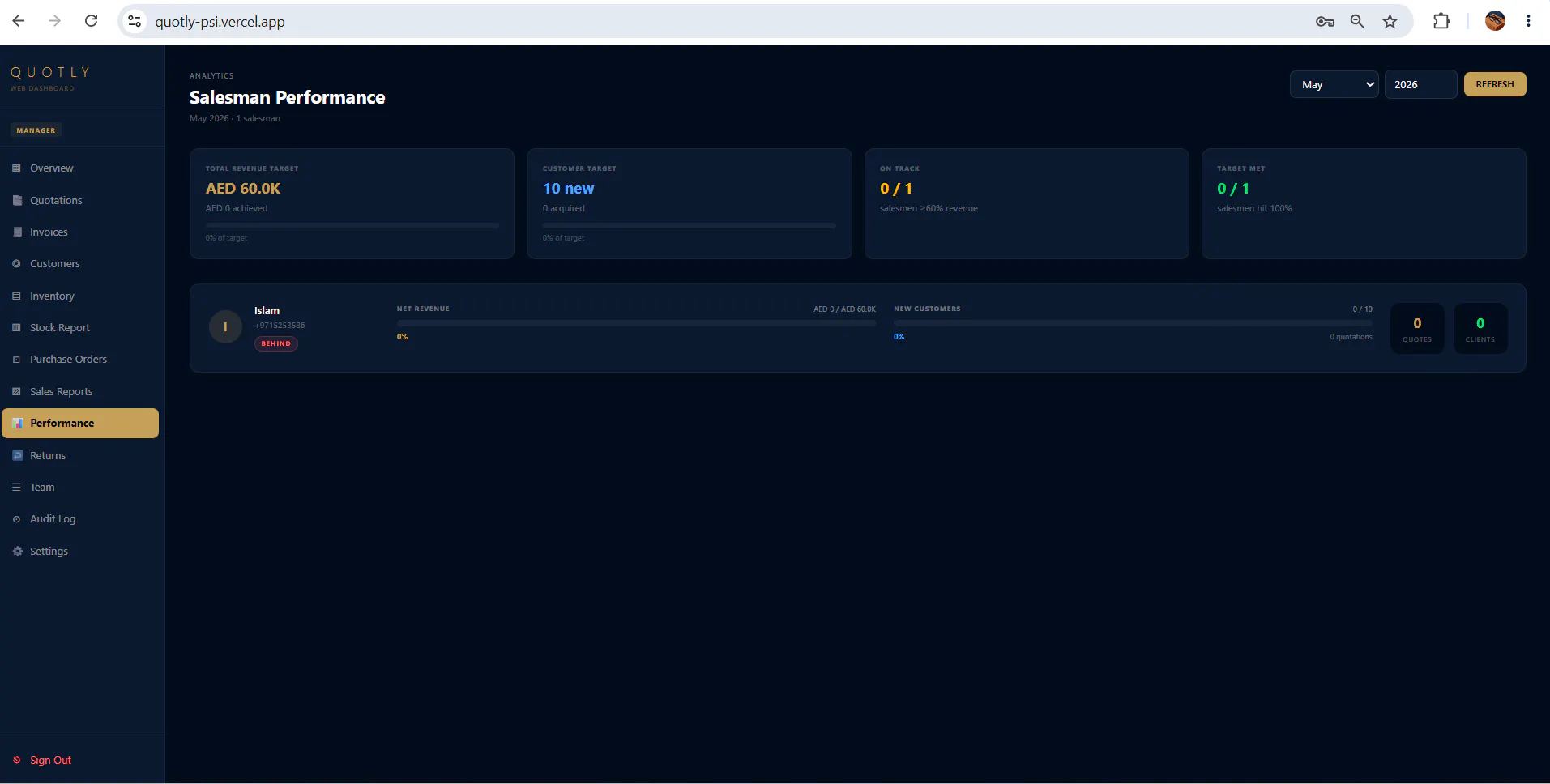Screen dimensions: 1550x784
Task: Click the MANAGER role badge
Action: [36, 130]
